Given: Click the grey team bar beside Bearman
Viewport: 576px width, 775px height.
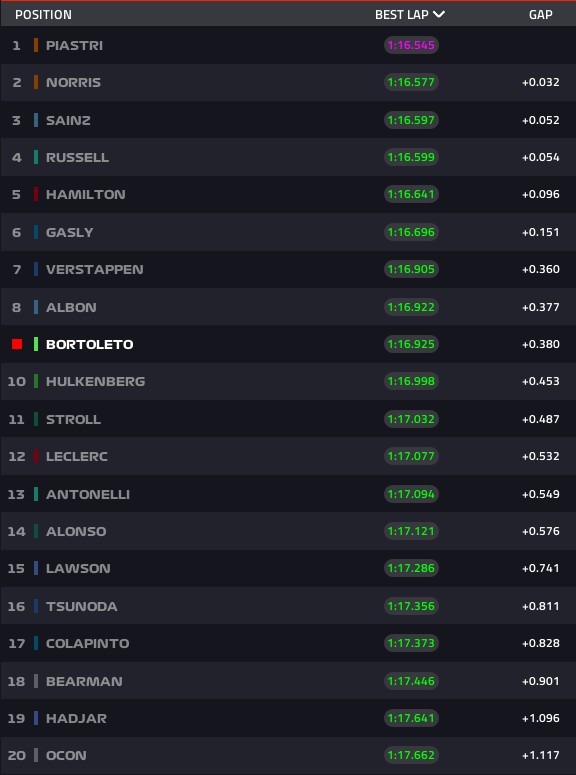Looking at the screenshot, I should click(36, 681).
